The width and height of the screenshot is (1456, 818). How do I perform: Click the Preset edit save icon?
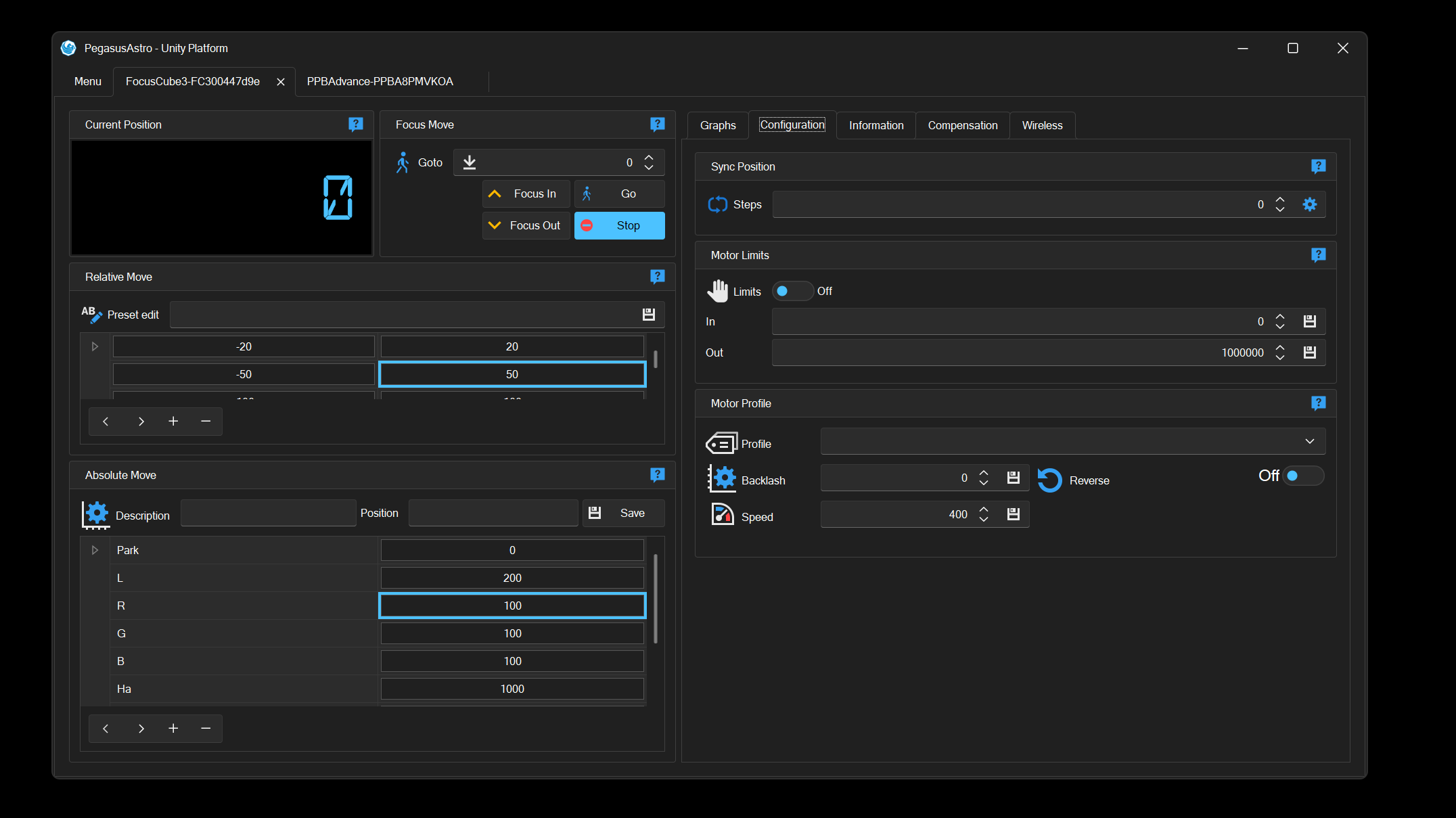[x=648, y=315]
